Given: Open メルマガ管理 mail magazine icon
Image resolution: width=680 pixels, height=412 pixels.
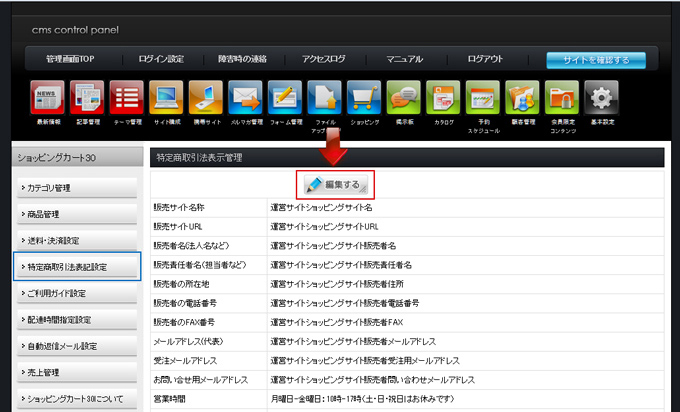Looking at the screenshot, I should click(245, 98).
